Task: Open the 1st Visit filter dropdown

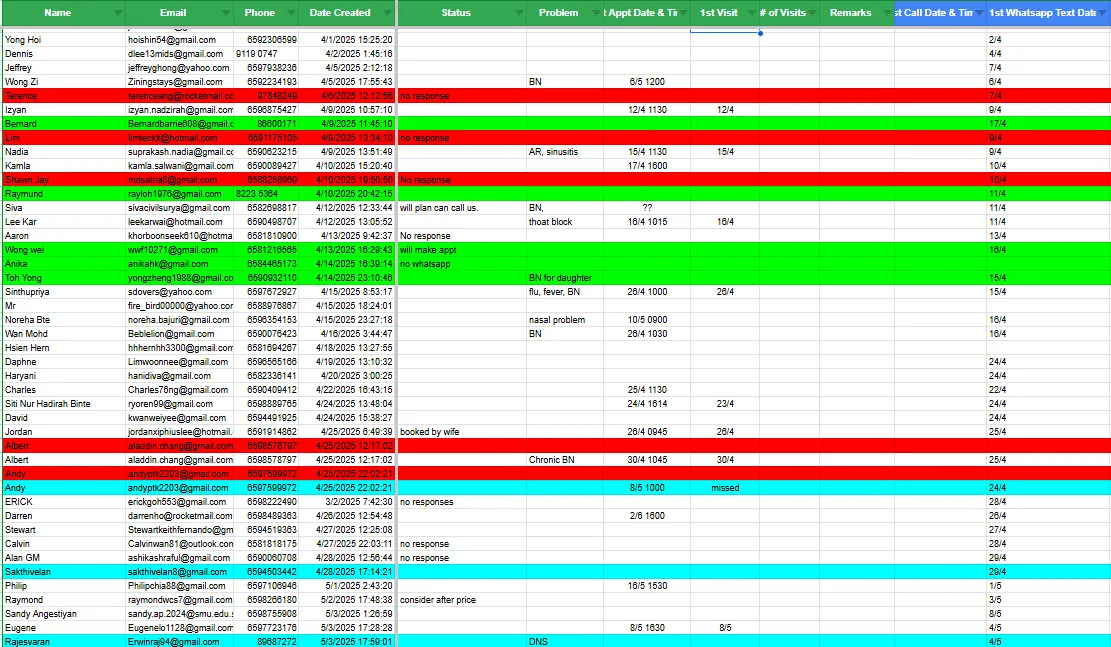Action: point(752,13)
